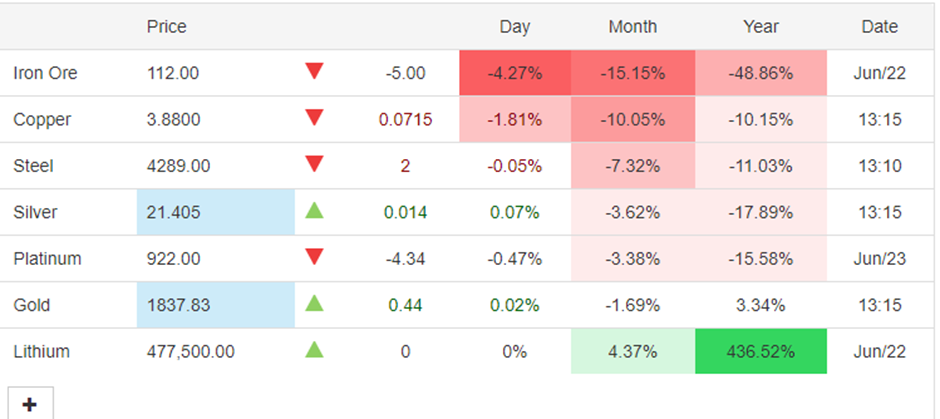
Task: Select the green 436.52% Lithium year cell
Action: 760,352
